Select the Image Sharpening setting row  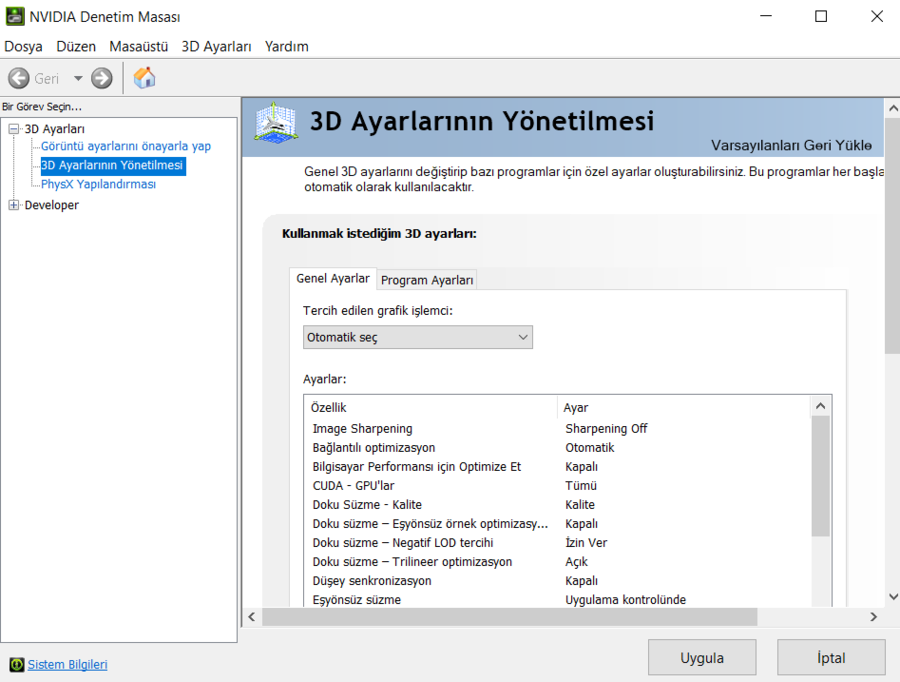pyautogui.click(x=558, y=429)
